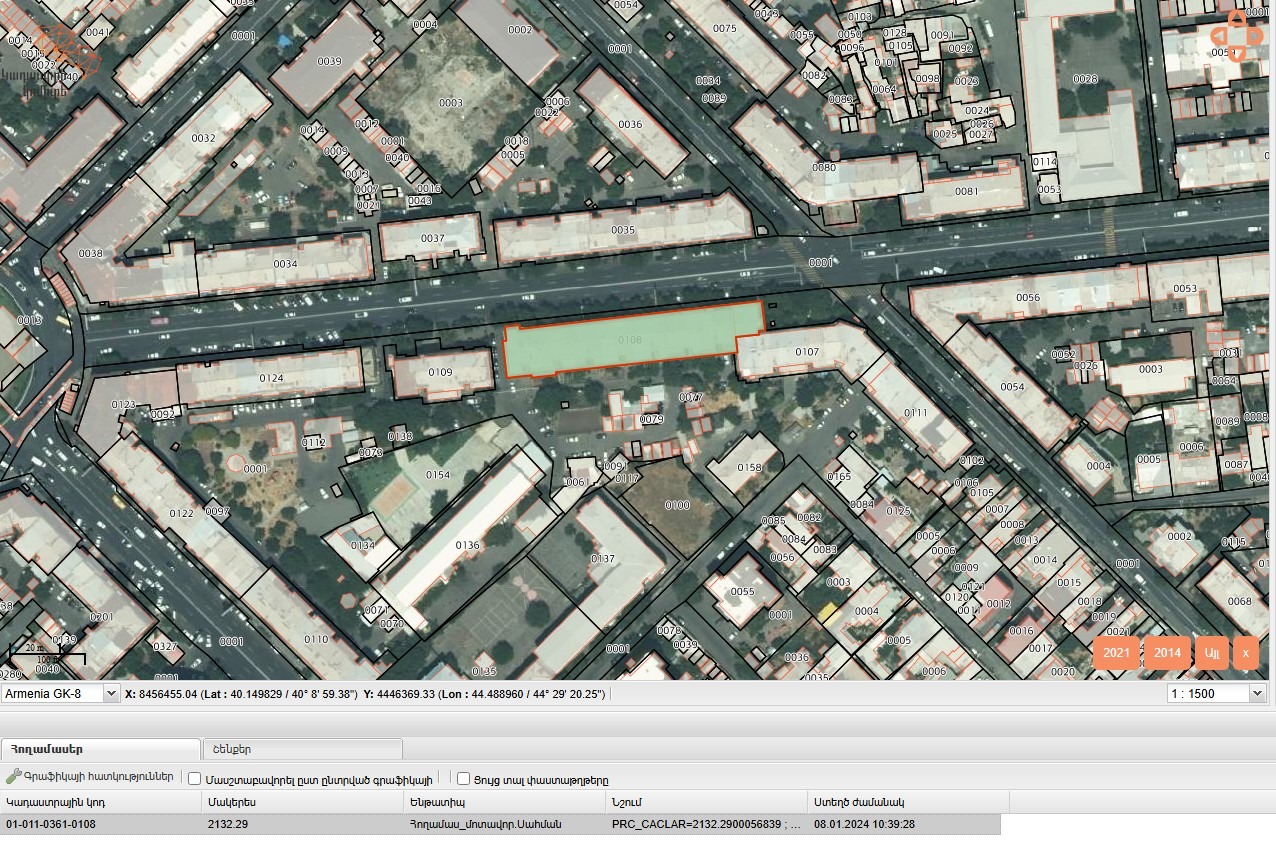Pan the map left with the arrow
Viewport: 1276px width, 841px height.
click(x=1218, y=37)
